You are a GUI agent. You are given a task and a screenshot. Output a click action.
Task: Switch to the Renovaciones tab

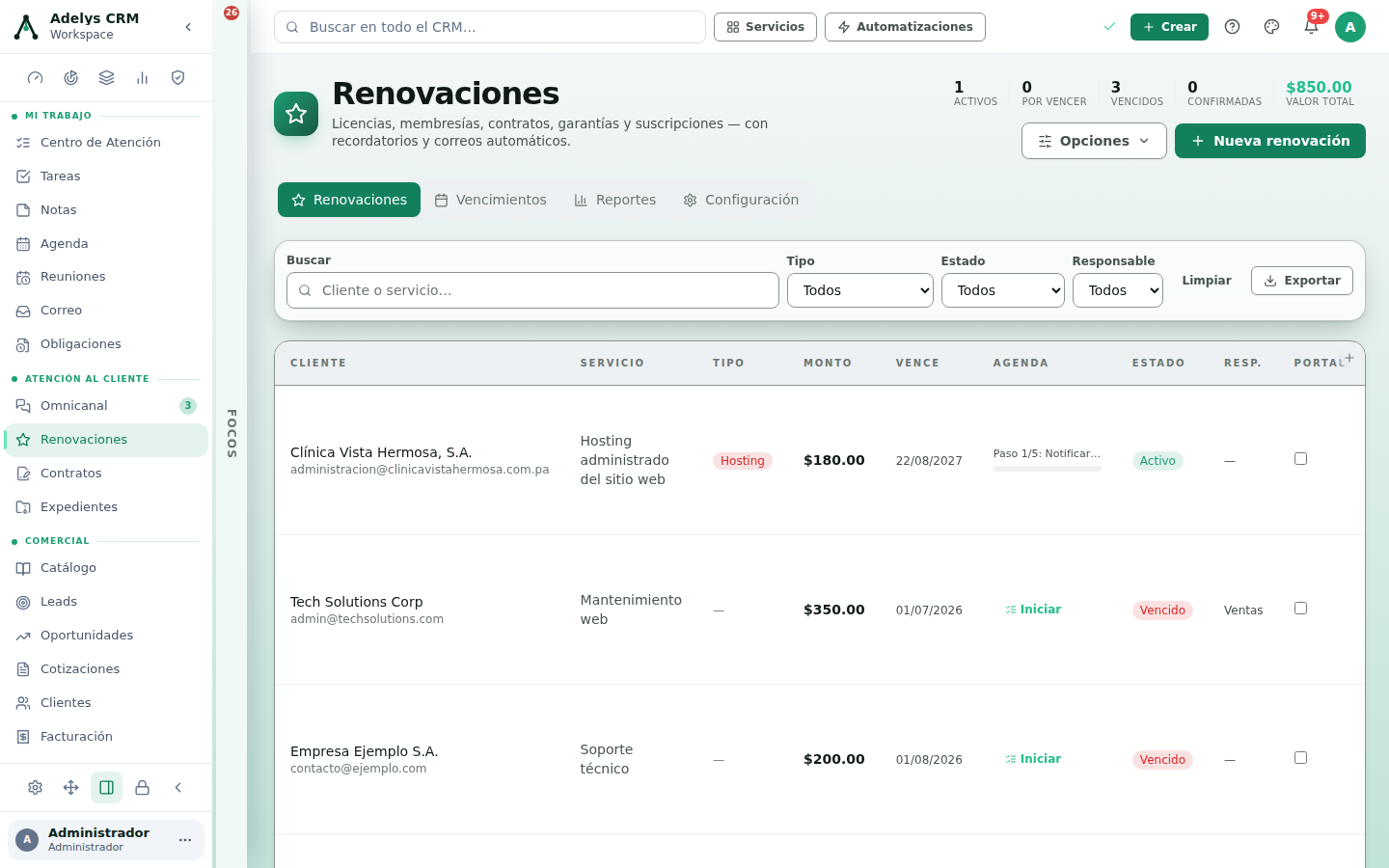click(349, 200)
